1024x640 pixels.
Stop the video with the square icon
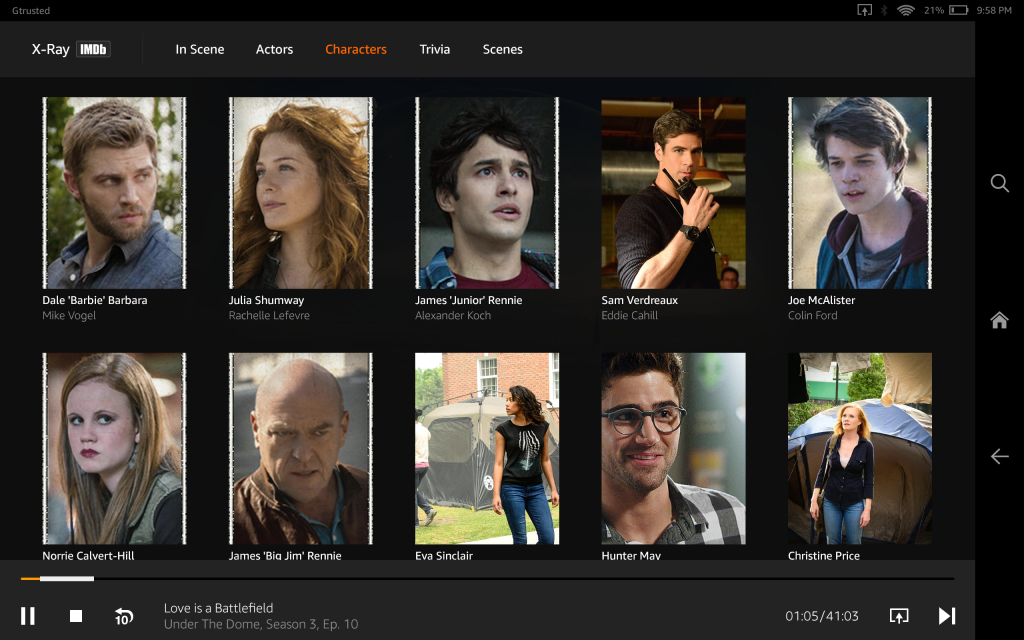pos(76,616)
